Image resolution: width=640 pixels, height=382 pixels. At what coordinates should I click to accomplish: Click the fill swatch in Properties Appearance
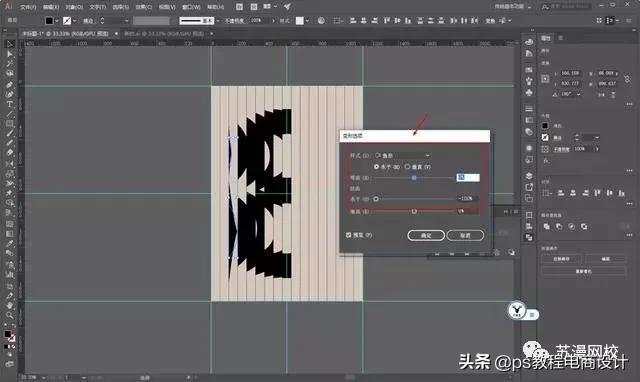[545, 126]
